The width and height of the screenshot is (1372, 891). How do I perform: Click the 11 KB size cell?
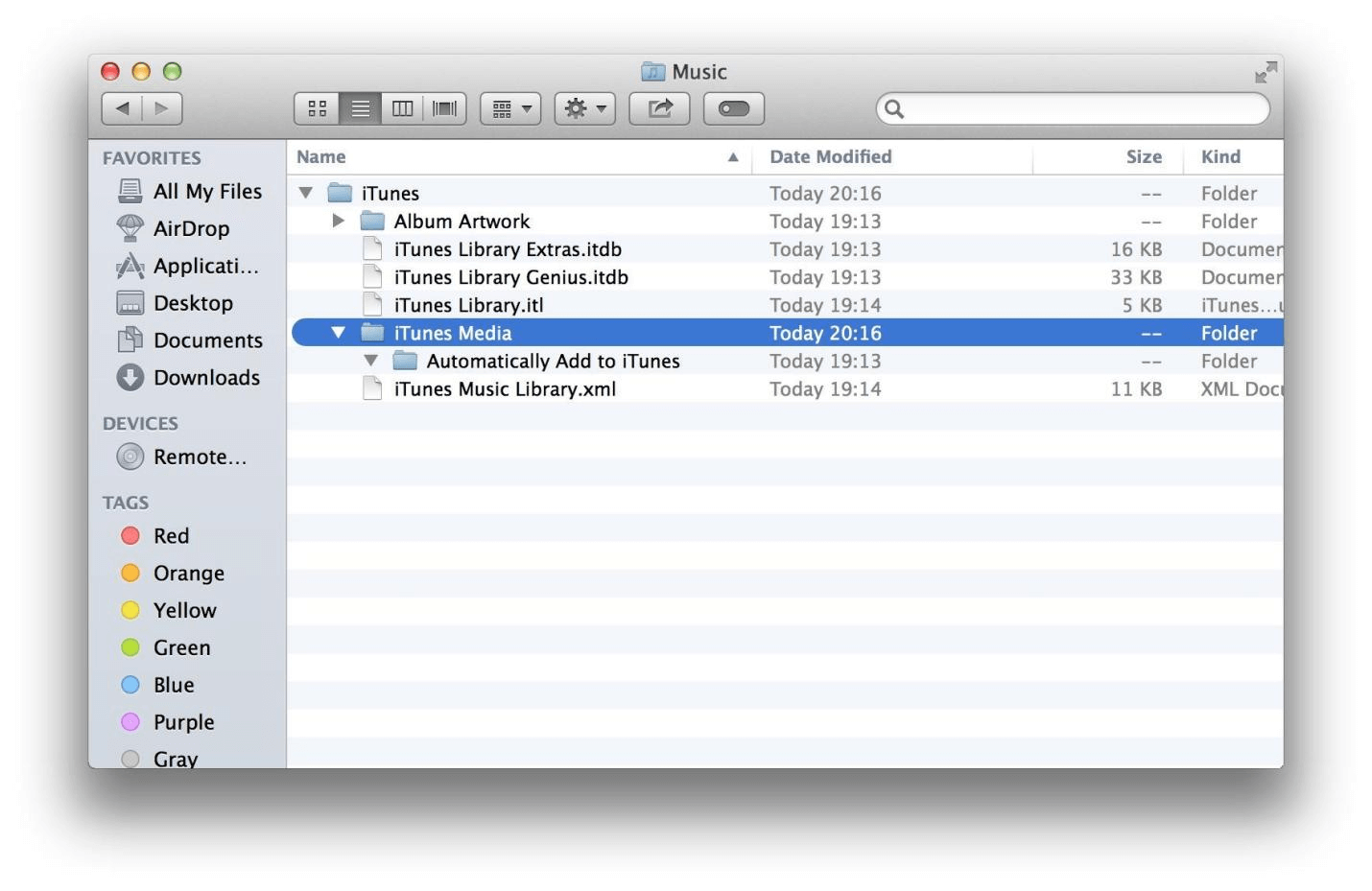pyautogui.click(x=1136, y=388)
